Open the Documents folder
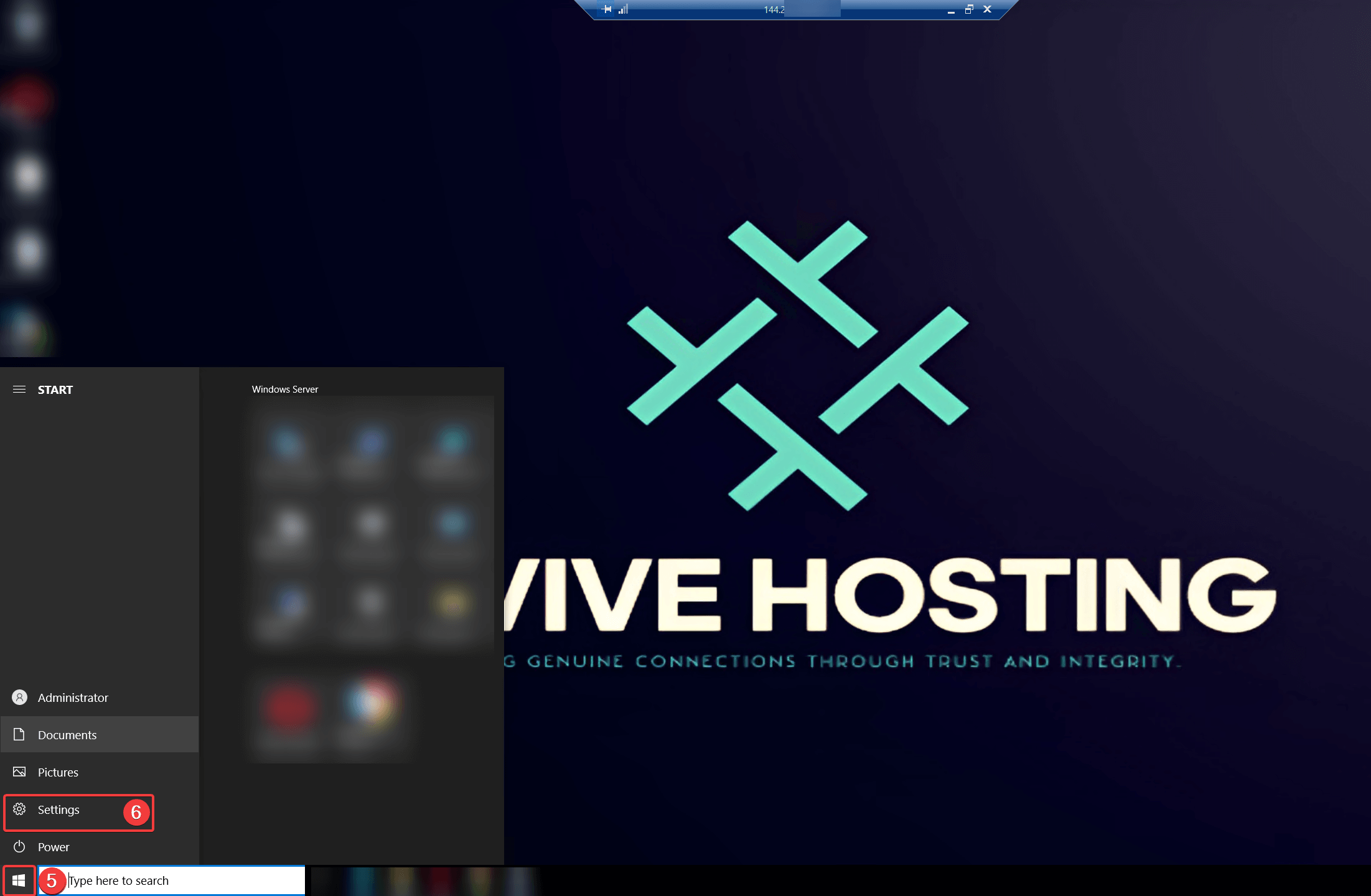 (100, 735)
